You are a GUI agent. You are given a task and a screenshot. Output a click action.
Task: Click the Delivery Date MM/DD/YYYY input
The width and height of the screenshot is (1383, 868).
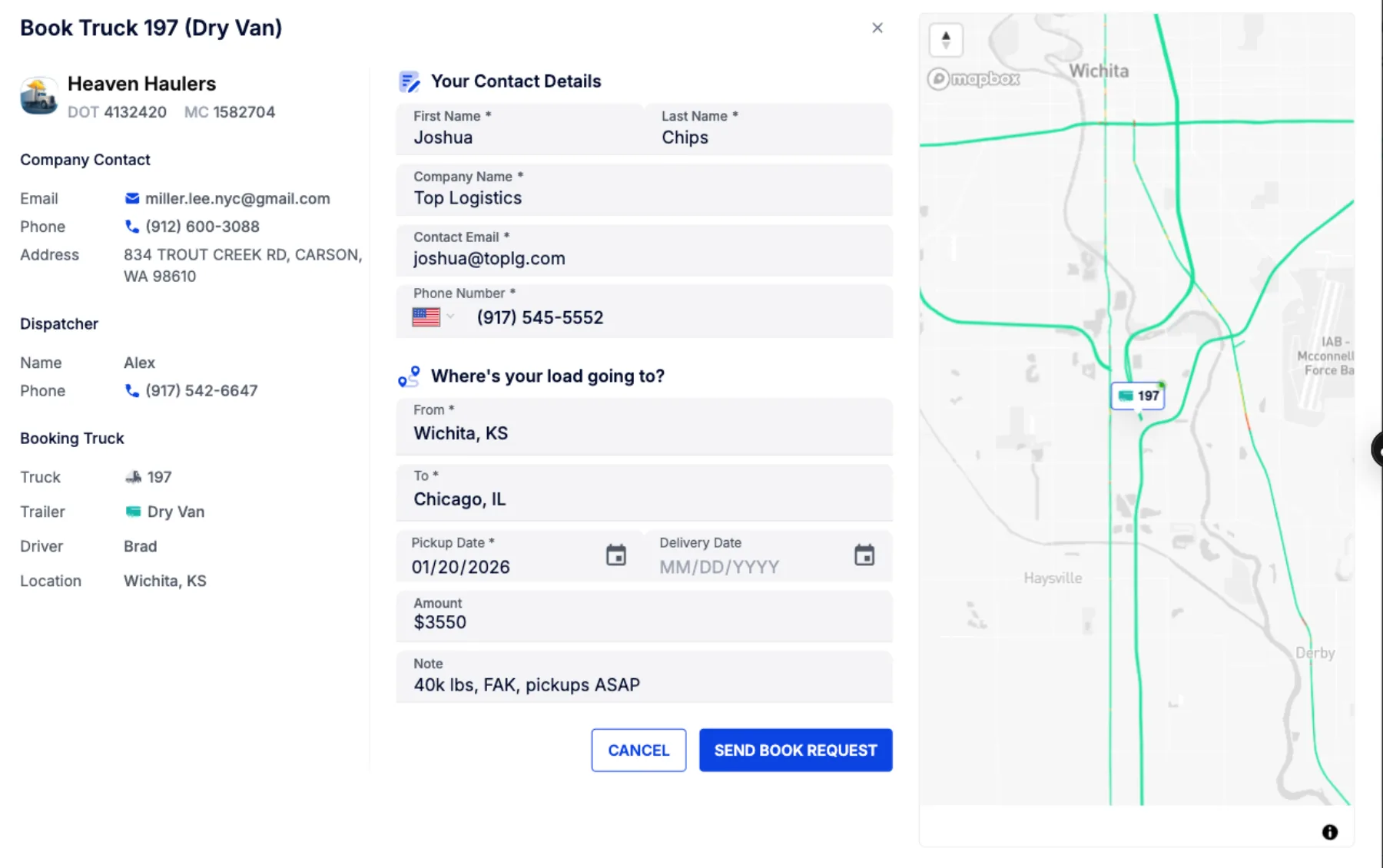point(719,567)
